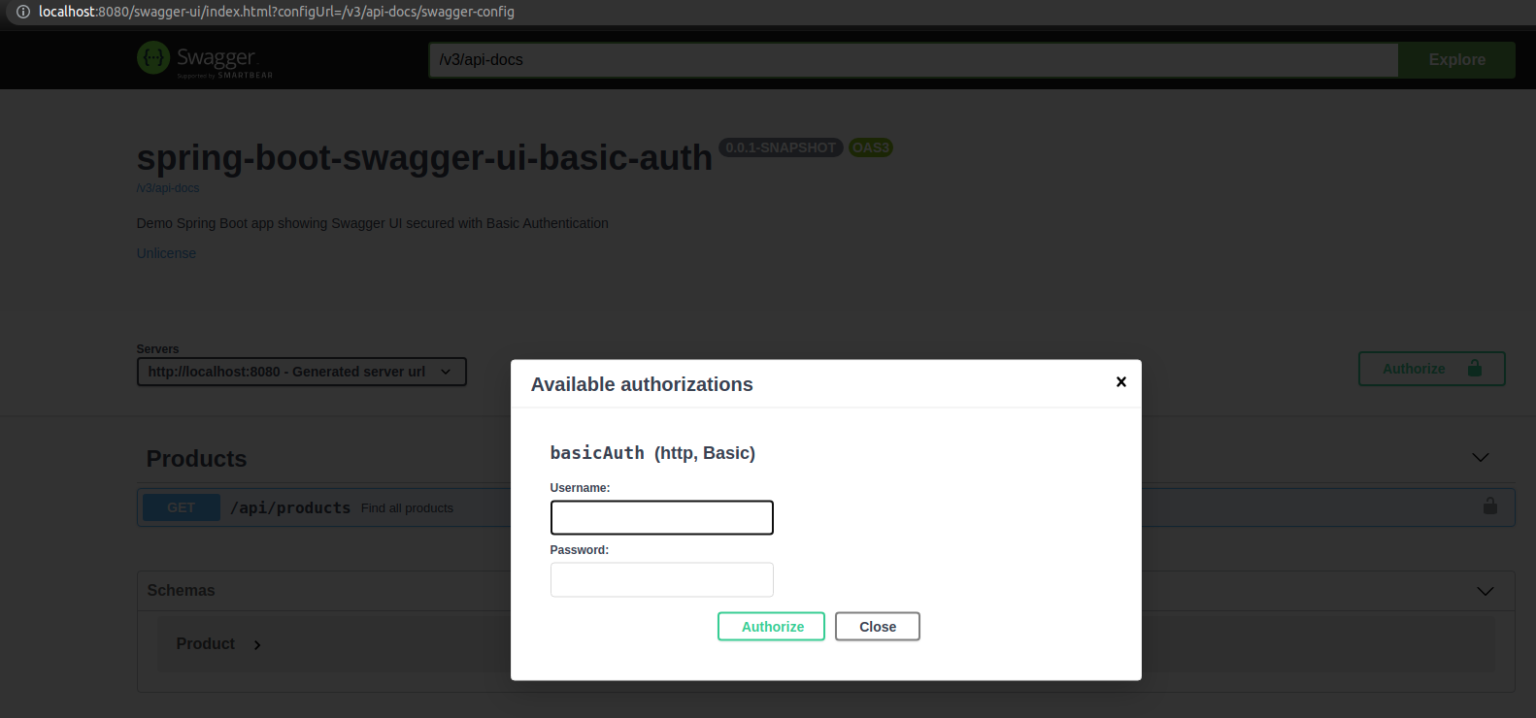Screen dimensions: 1536x718
Task: Open the Servers dropdown
Action: pos(302,372)
